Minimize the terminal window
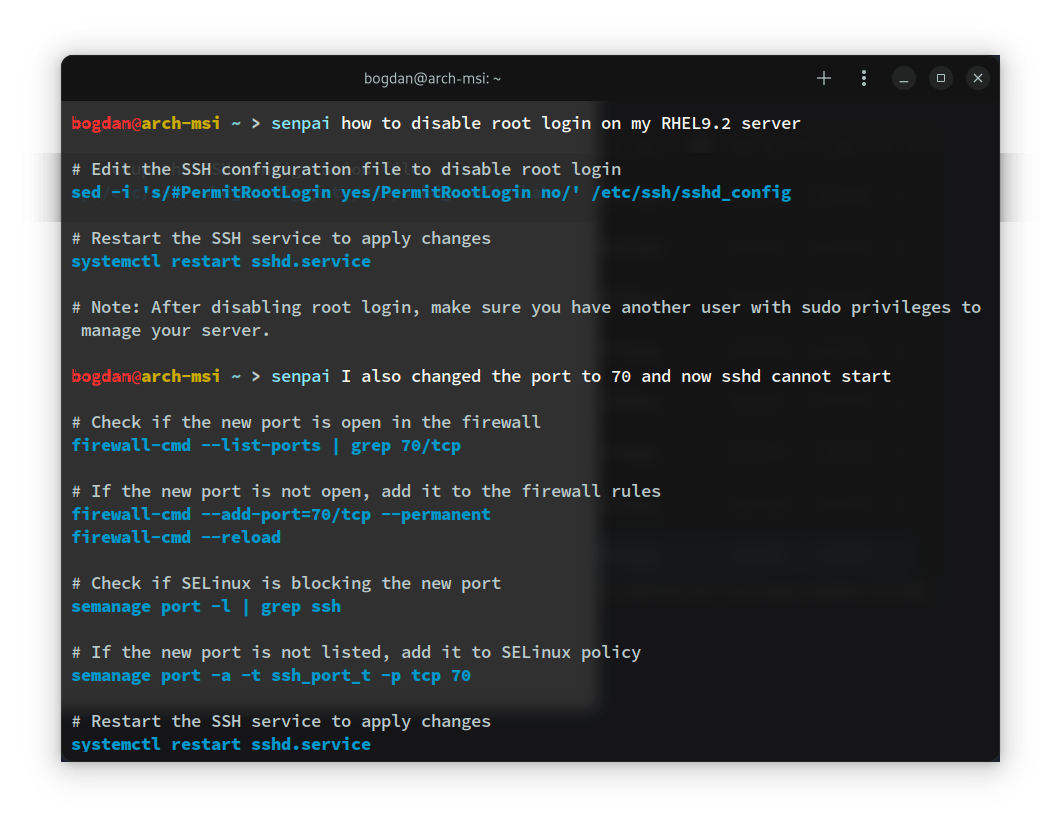Viewport: 1061px width, 816px height. 903,78
